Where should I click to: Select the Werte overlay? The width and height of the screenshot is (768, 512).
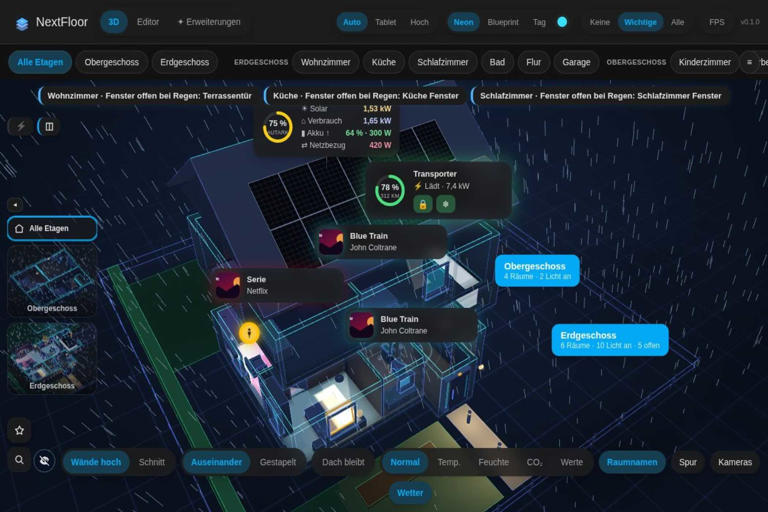click(x=572, y=462)
